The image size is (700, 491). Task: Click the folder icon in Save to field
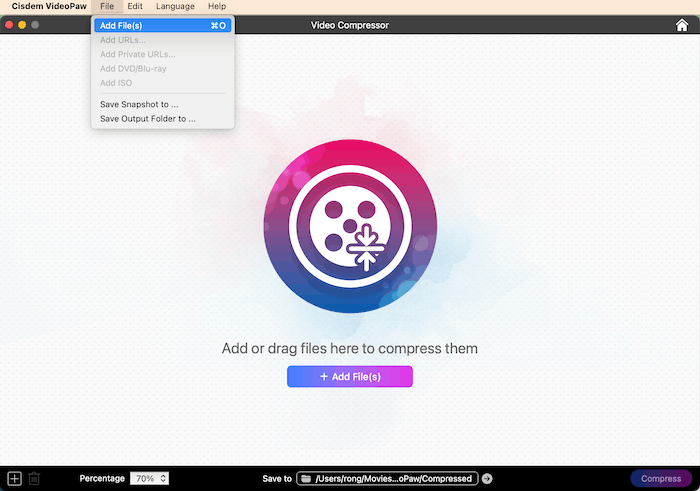coord(306,479)
